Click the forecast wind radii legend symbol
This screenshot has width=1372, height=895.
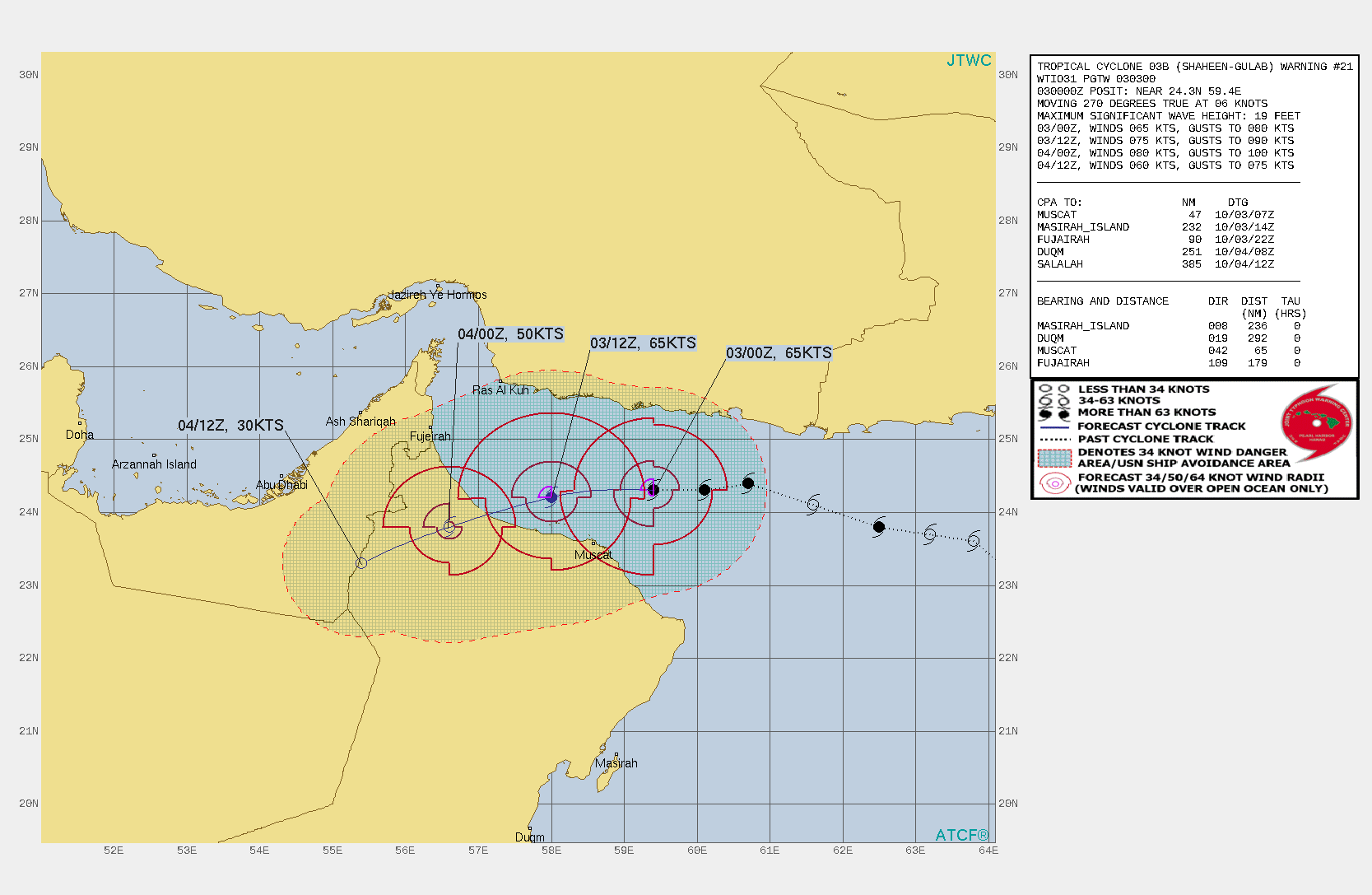(x=1054, y=483)
